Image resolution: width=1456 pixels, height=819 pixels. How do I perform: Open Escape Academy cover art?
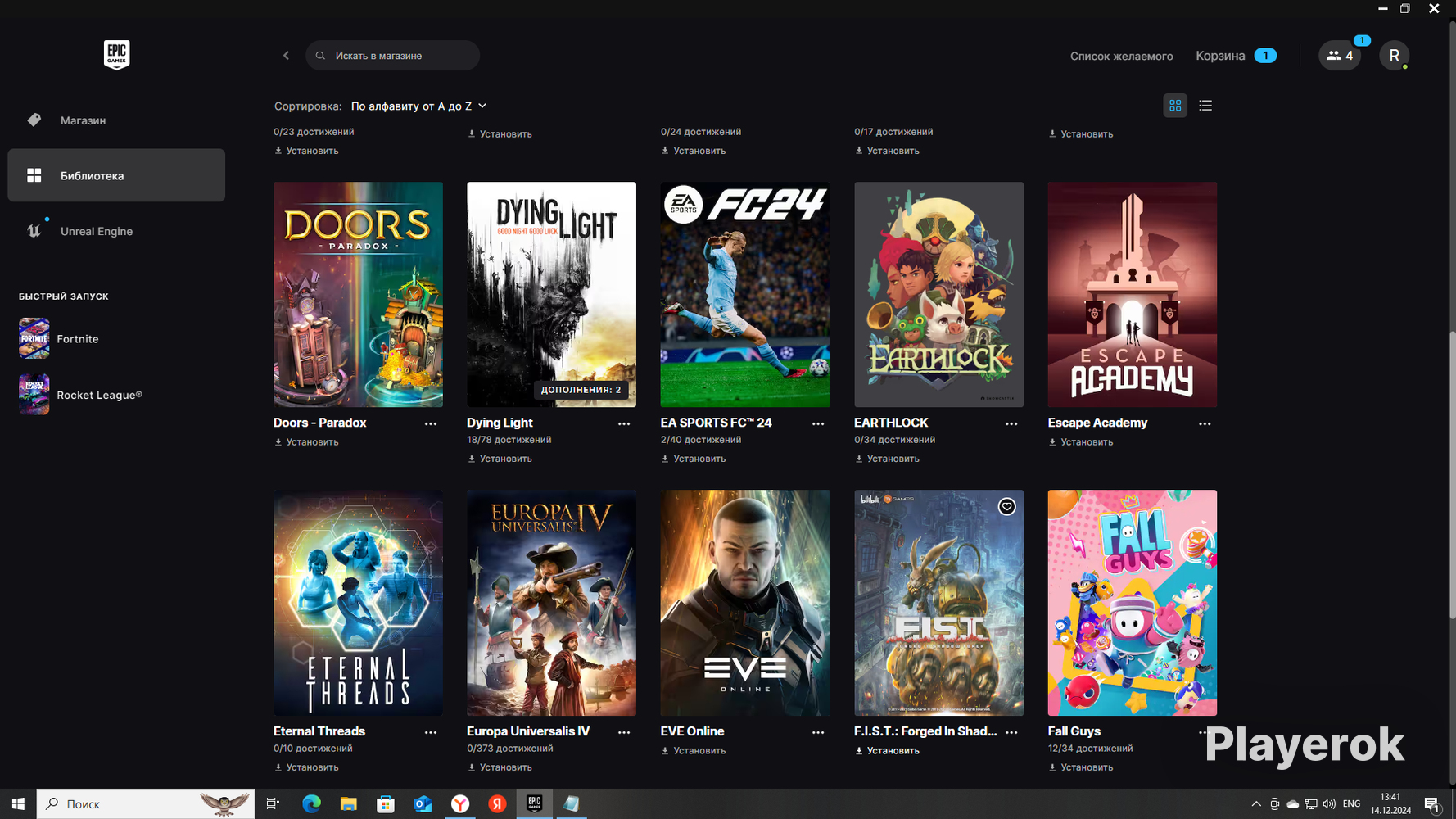pyautogui.click(x=1133, y=295)
